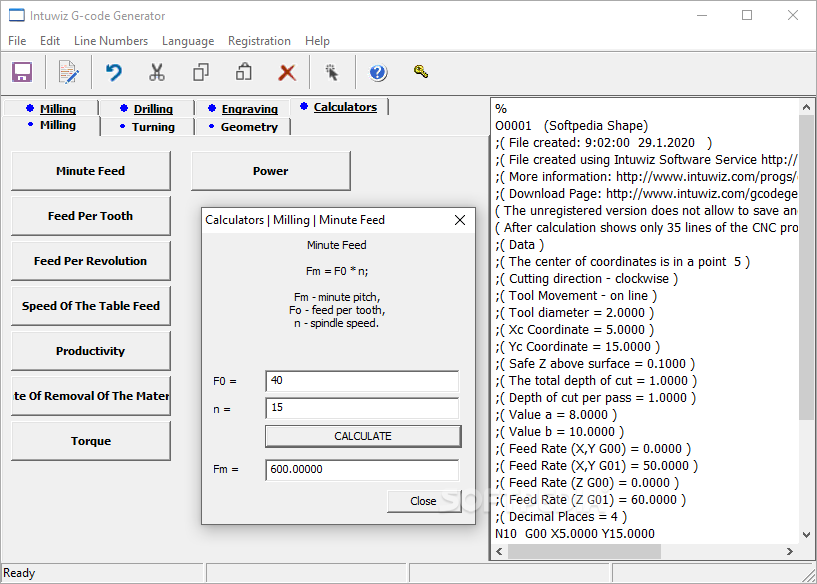Open the Language menu
This screenshot has width=817, height=584.
pyautogui.click(x=188, y=41)
